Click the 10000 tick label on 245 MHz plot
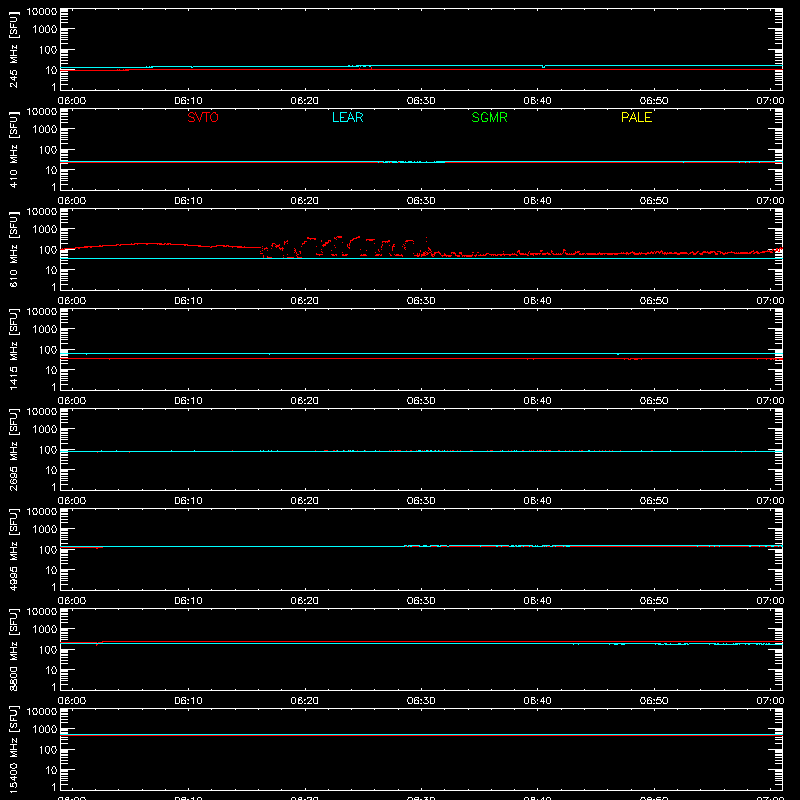This screenshot has width=800, height=800. pyautogui.click(x=42, y=12)
